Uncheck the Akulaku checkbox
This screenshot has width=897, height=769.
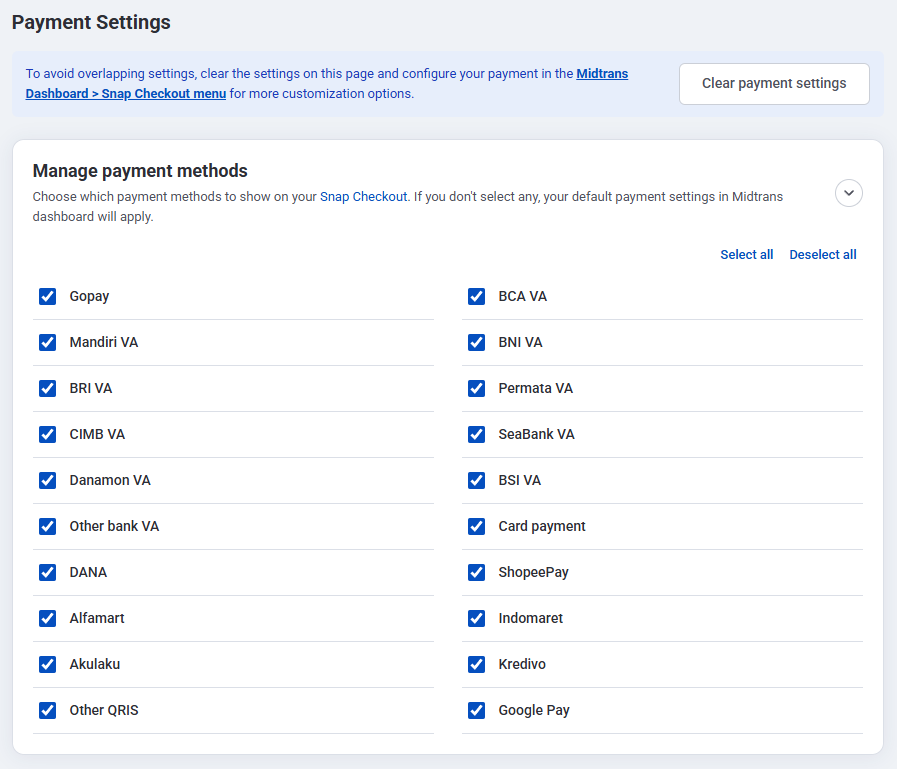pyautogui.click(x=47, y=664)
